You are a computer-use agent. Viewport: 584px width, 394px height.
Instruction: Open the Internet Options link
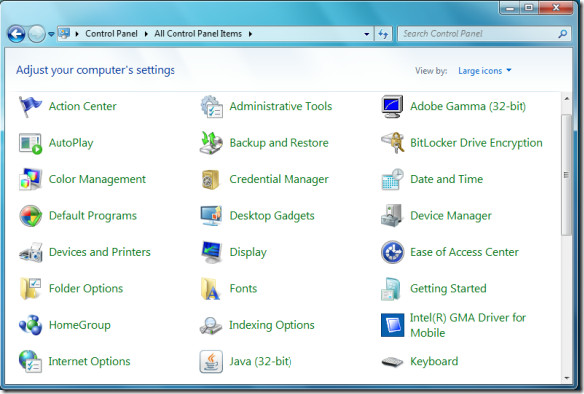tap(89, 362)
